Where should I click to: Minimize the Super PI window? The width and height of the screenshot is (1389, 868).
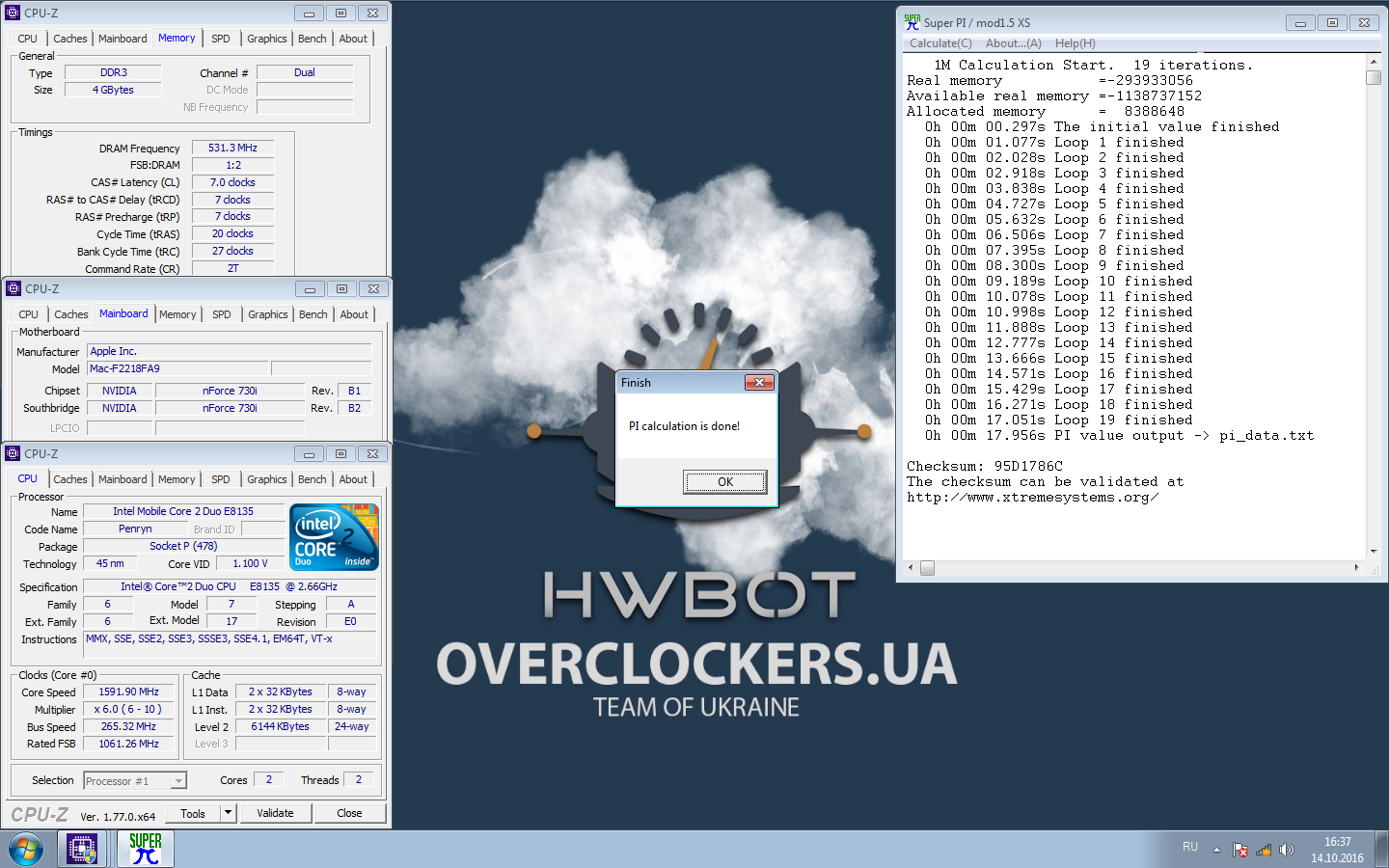click(1300, 22)
